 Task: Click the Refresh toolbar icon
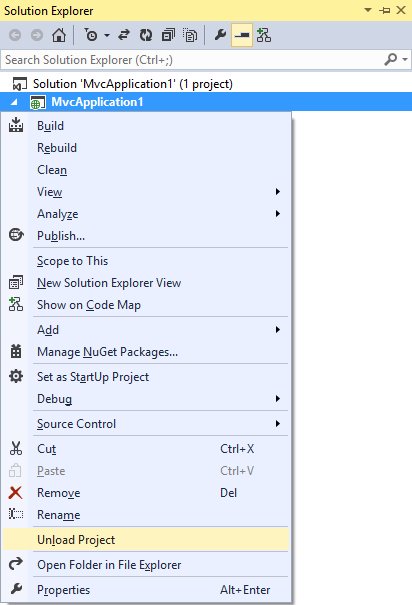click(x=146, y=35)
